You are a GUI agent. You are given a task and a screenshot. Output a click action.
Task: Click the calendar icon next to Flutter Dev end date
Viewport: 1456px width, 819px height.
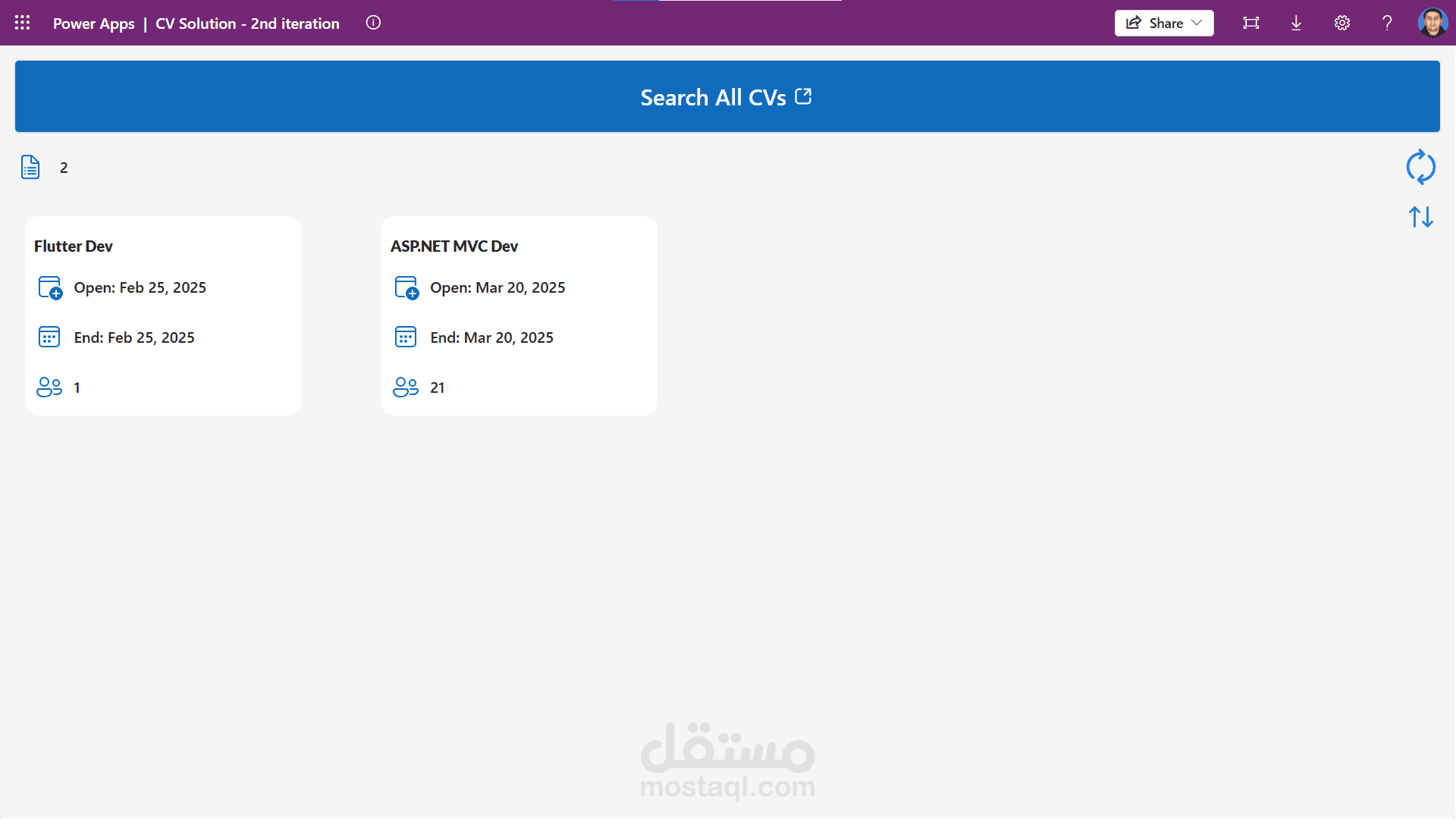49,337
